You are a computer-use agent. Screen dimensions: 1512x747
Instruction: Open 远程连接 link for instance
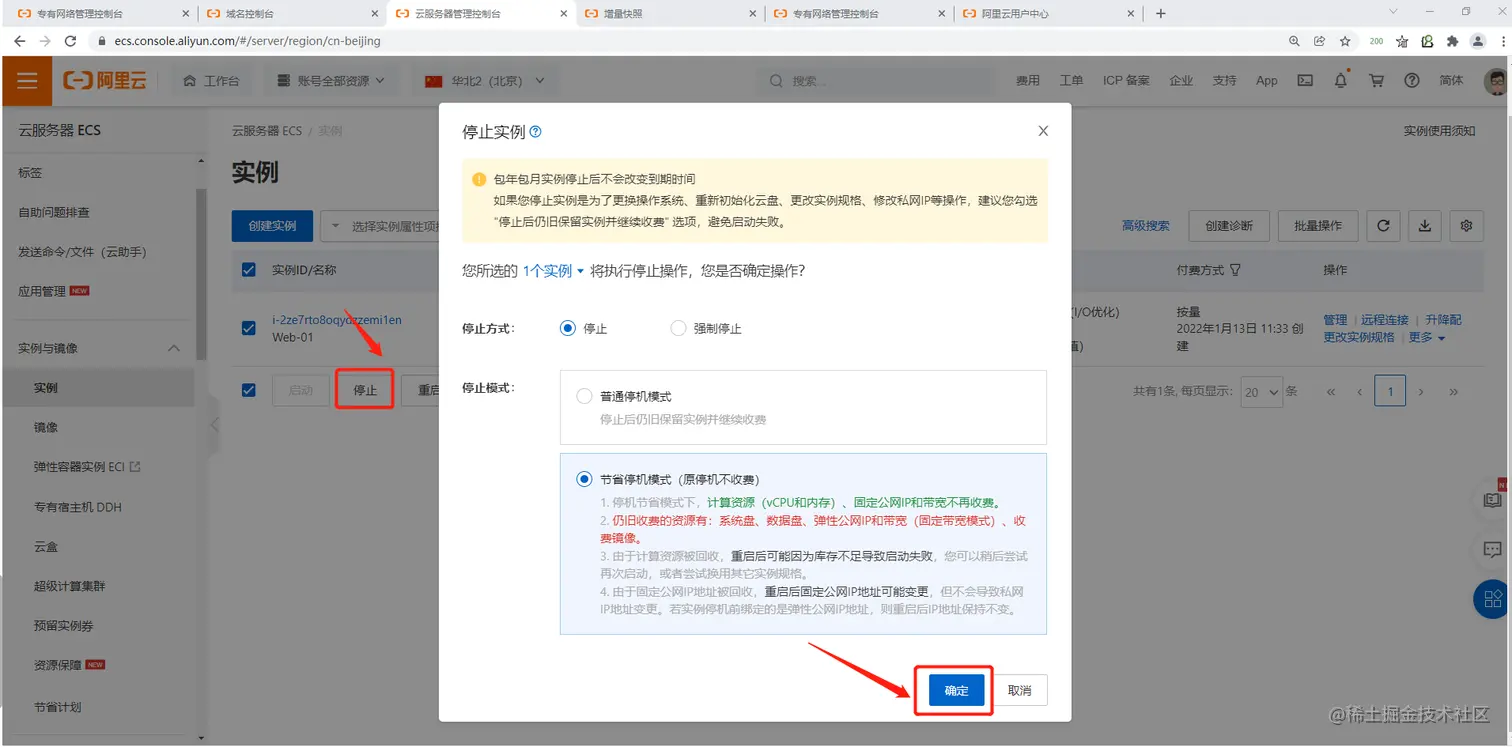click(x=1384, y=320)
